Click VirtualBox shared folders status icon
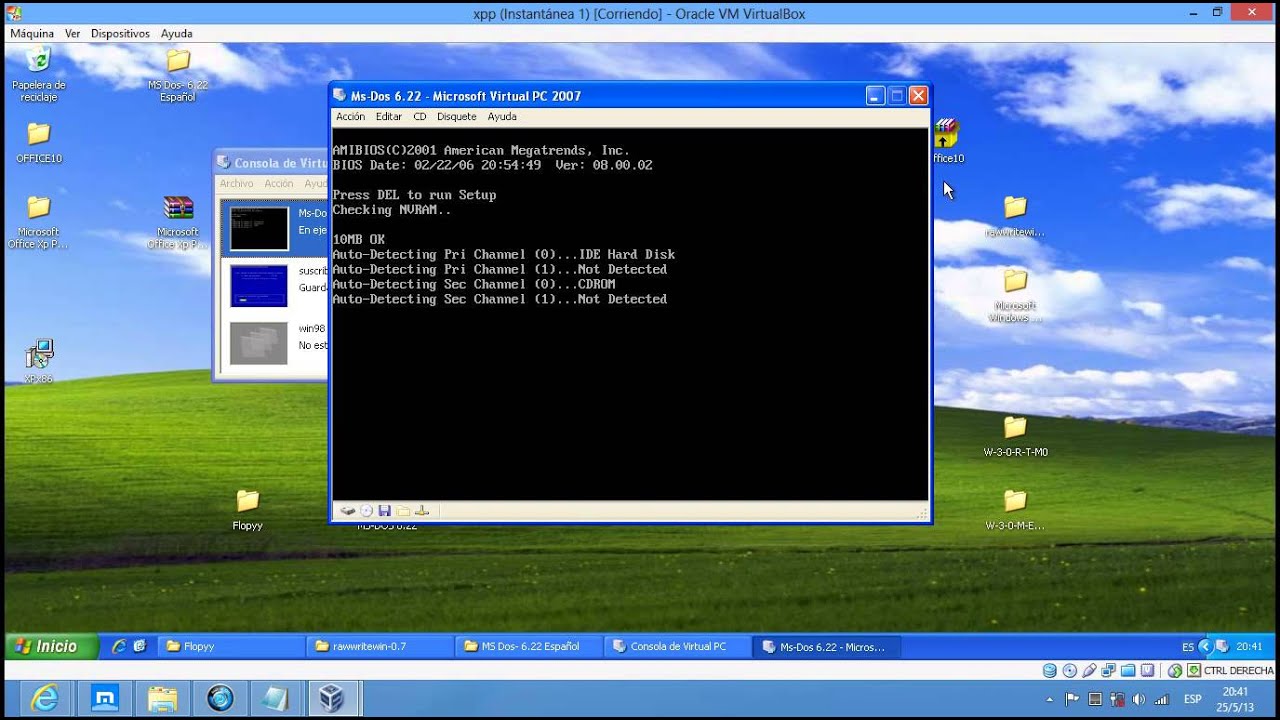This screenshot has width=1280, height=720. pyautogui.click(x=1128, y=670)
